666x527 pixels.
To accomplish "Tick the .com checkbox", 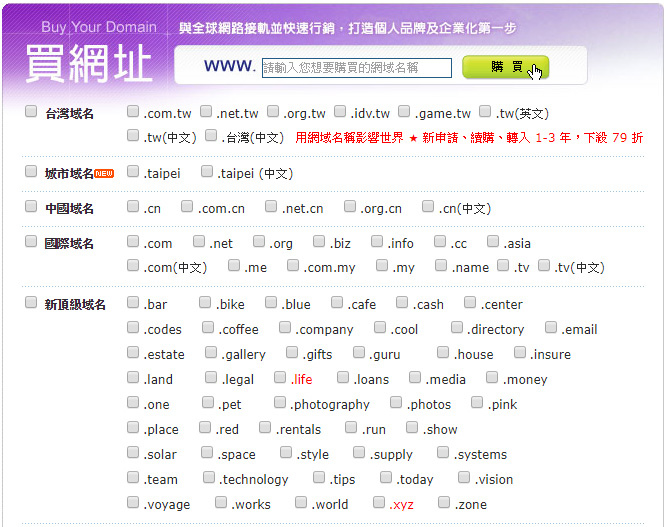I will tap(133, 242).
